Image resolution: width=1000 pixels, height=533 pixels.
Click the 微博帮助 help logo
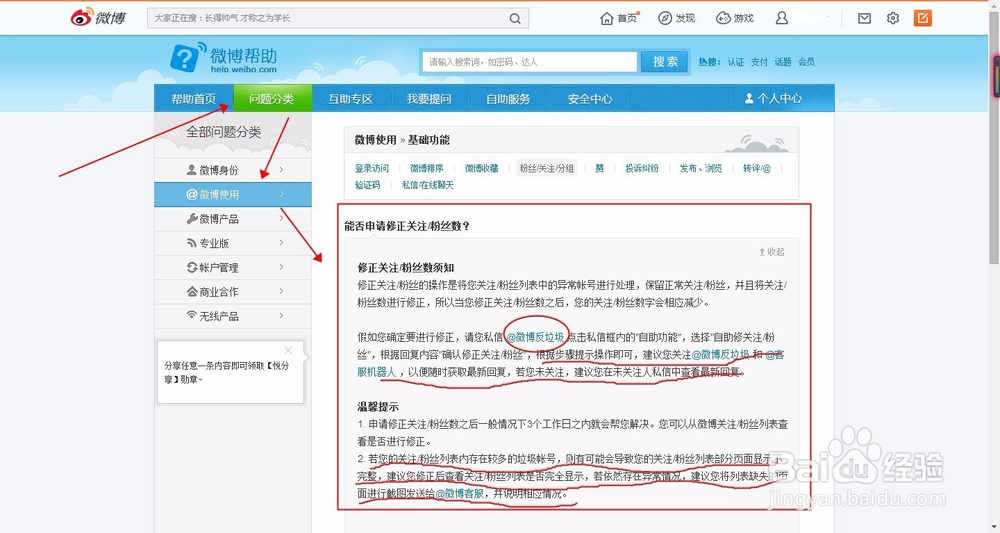point(223,59)
